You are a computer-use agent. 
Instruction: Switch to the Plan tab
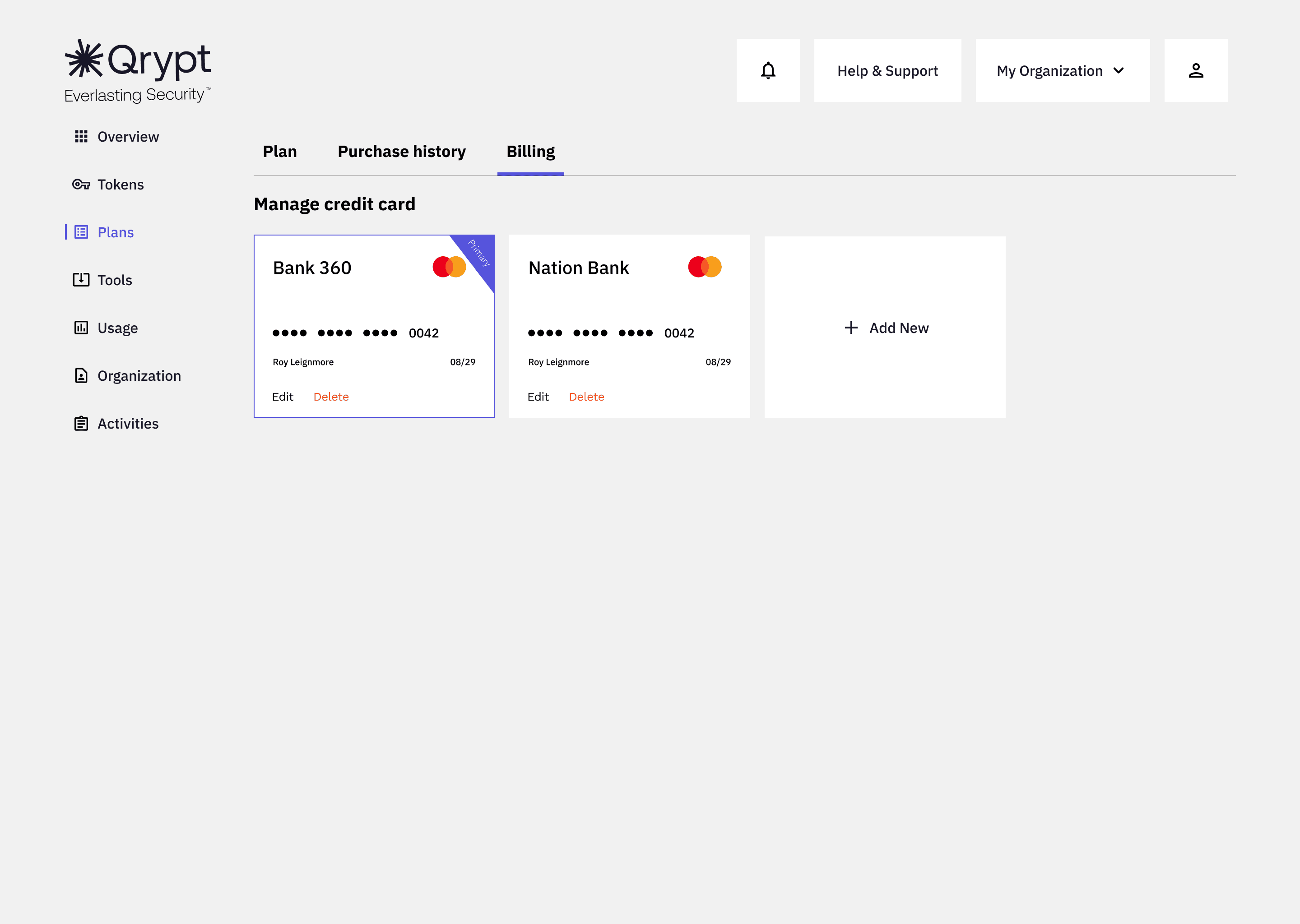[x=279, y=152]
